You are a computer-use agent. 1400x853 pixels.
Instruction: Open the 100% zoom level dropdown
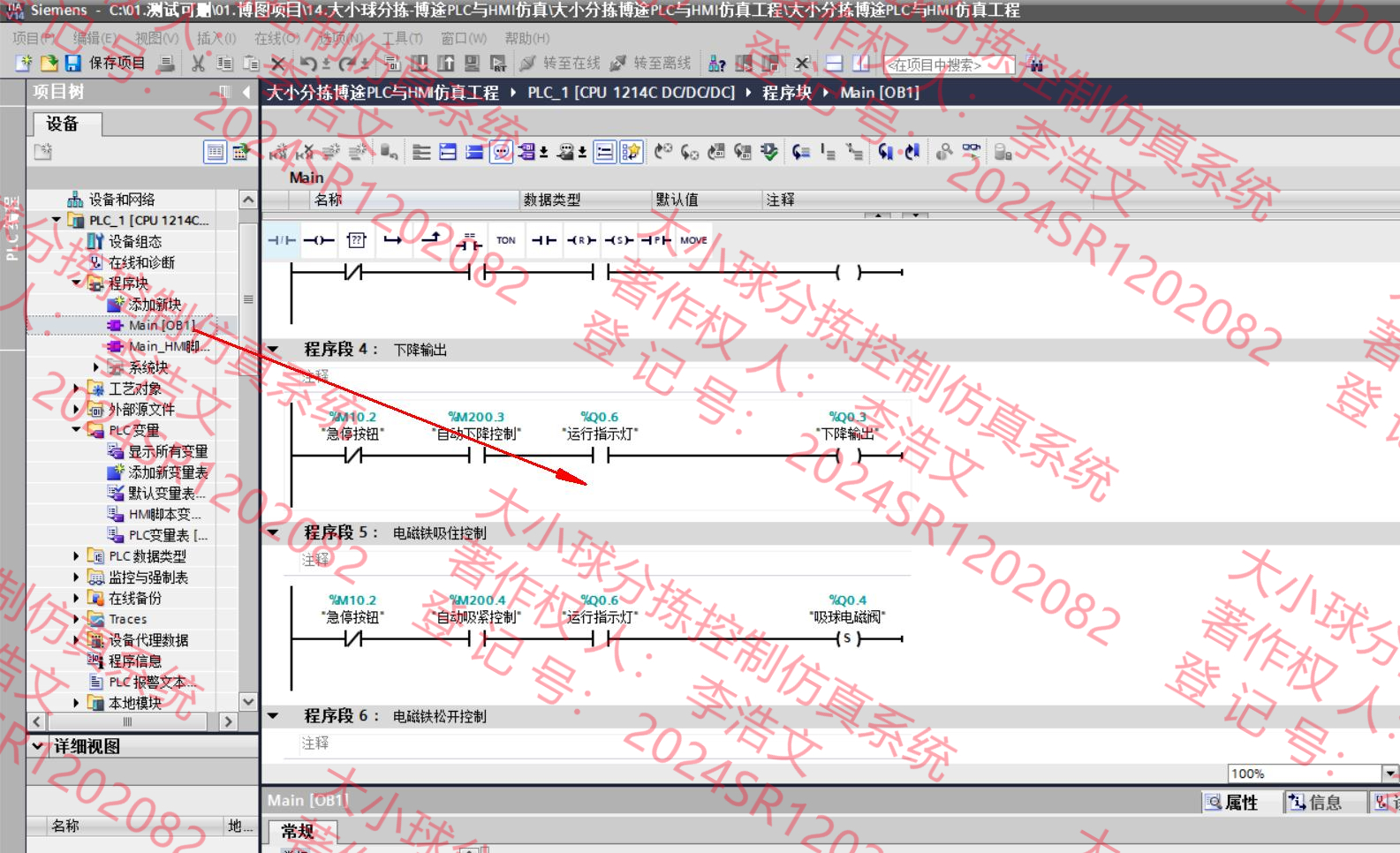1390,774
